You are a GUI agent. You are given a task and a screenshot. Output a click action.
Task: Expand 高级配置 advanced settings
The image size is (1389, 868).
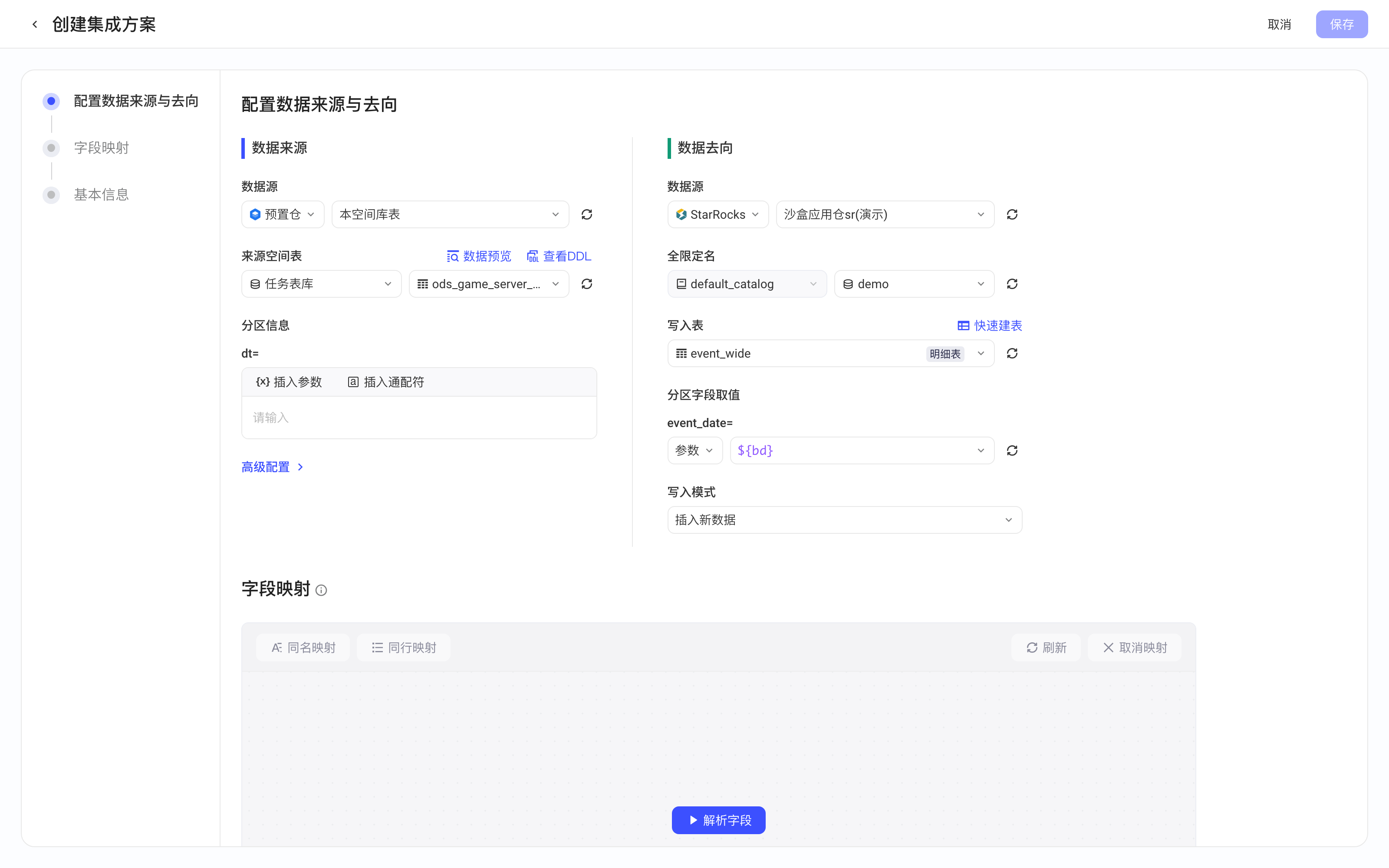[x=273, y=467]
